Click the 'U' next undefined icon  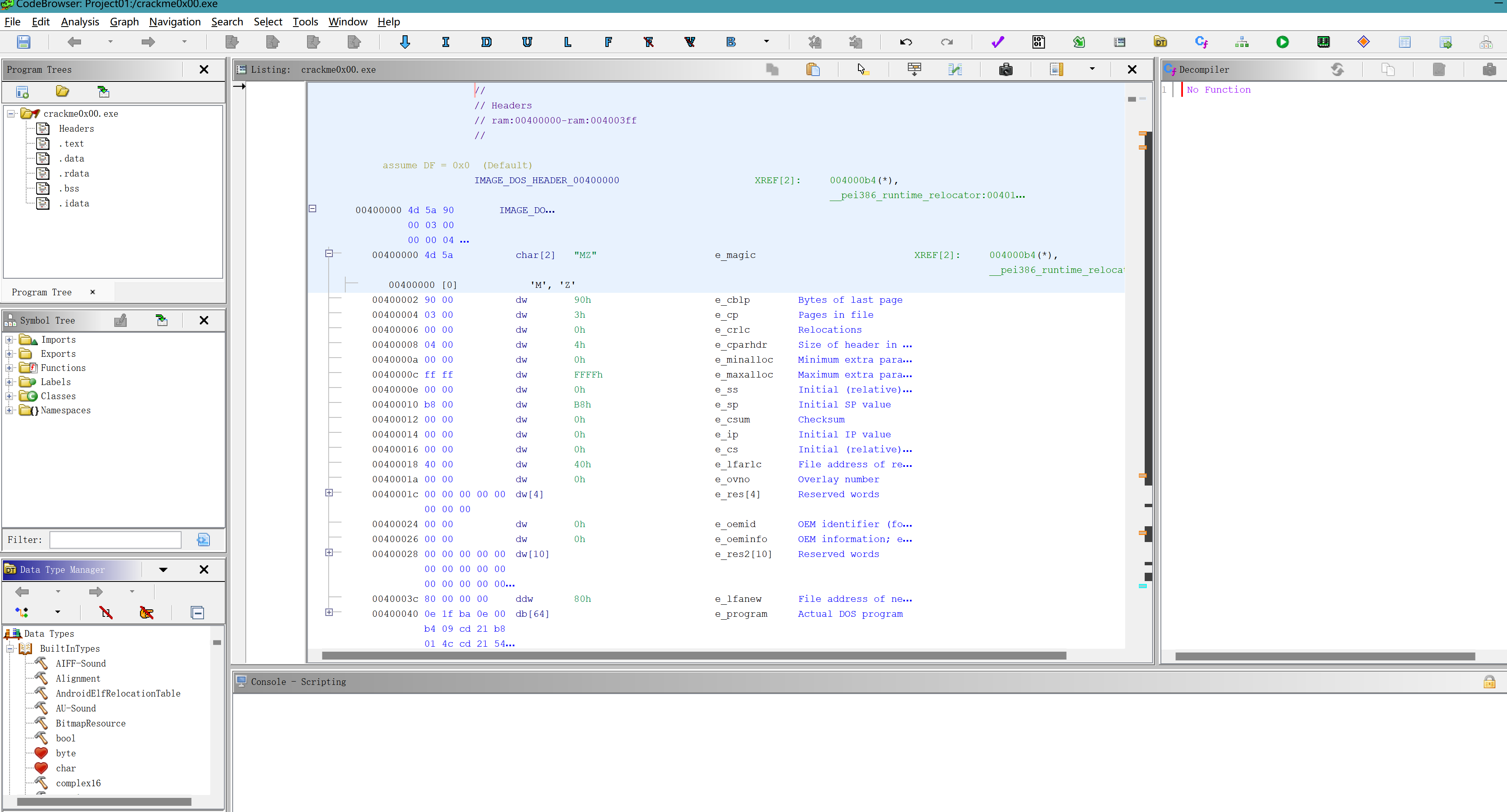[527, 42]
